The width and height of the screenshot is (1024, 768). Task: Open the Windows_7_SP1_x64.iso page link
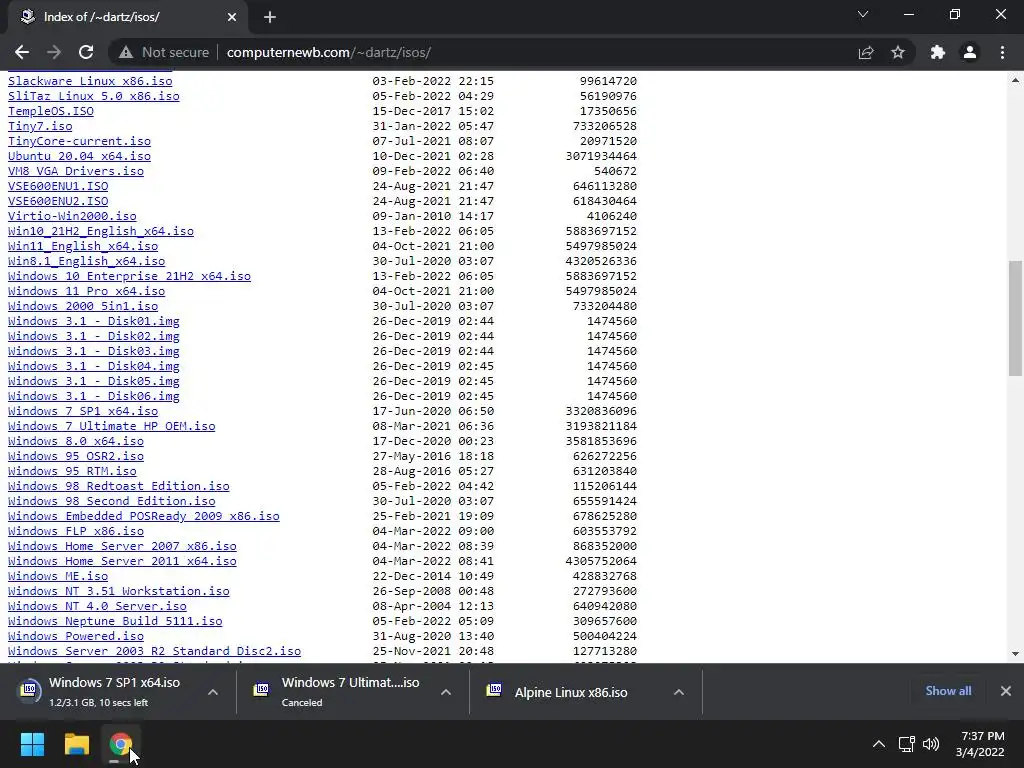coord(83,411)
